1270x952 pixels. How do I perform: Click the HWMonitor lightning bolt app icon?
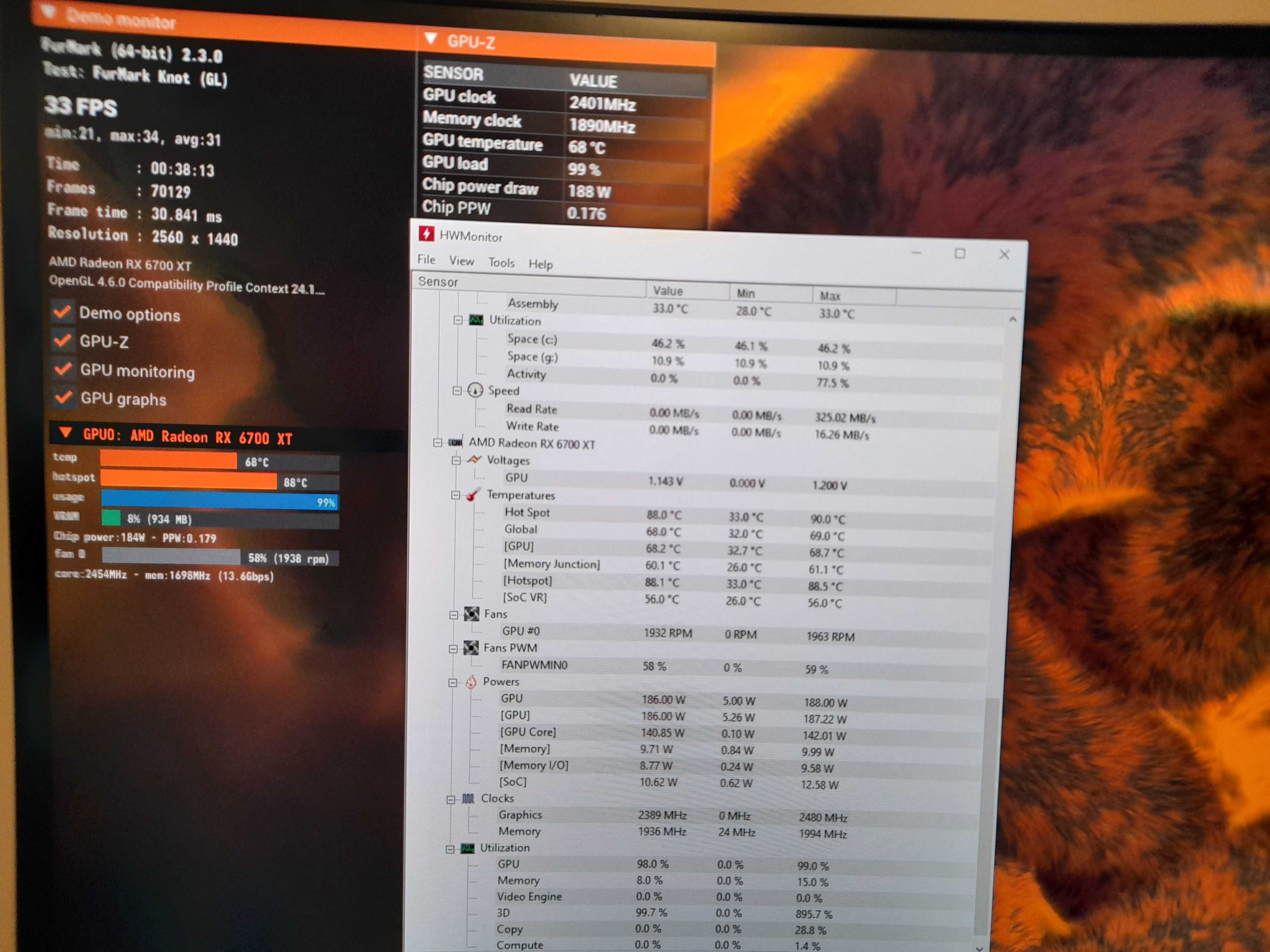427,234
